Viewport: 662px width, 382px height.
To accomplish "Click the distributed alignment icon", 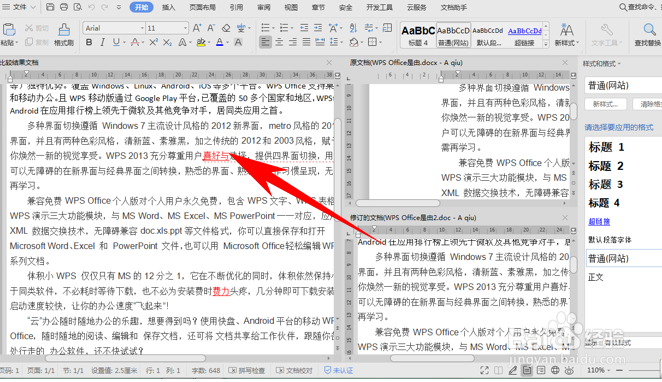I will pyautogui.click(x=320, y=42).
